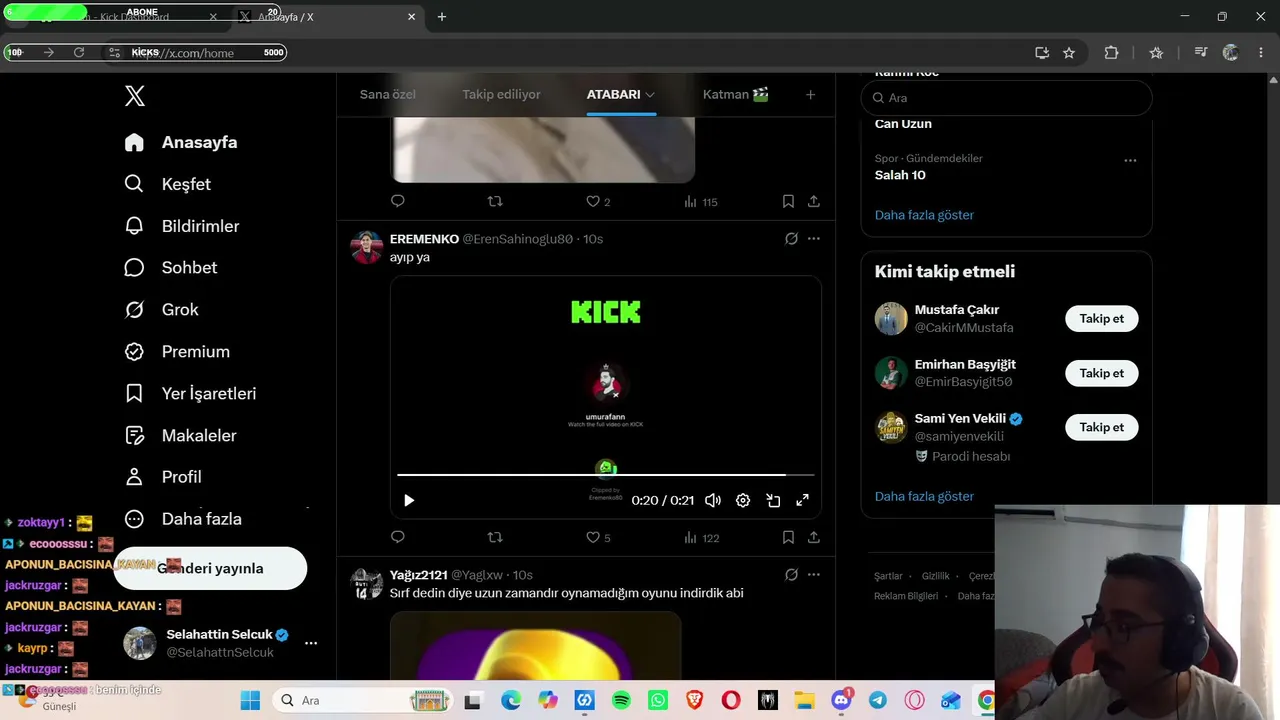Repost EREMENKO's post

point(495,537)
